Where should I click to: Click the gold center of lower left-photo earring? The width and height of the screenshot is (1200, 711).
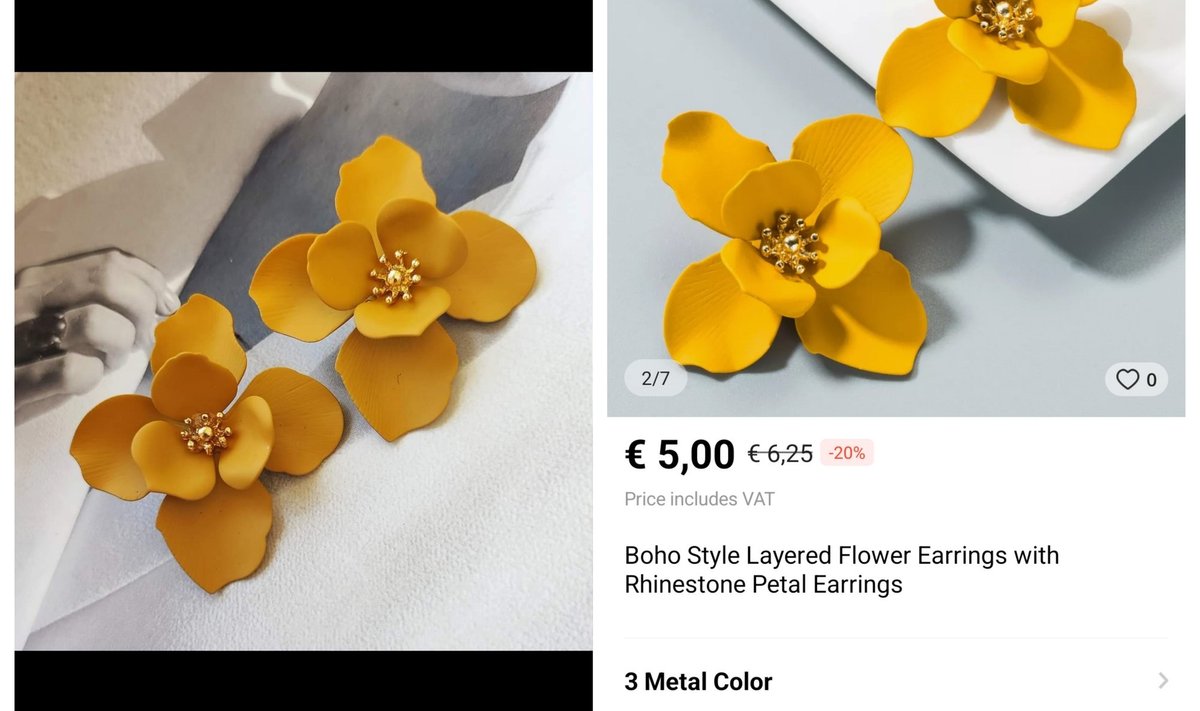tap(206, 433)
